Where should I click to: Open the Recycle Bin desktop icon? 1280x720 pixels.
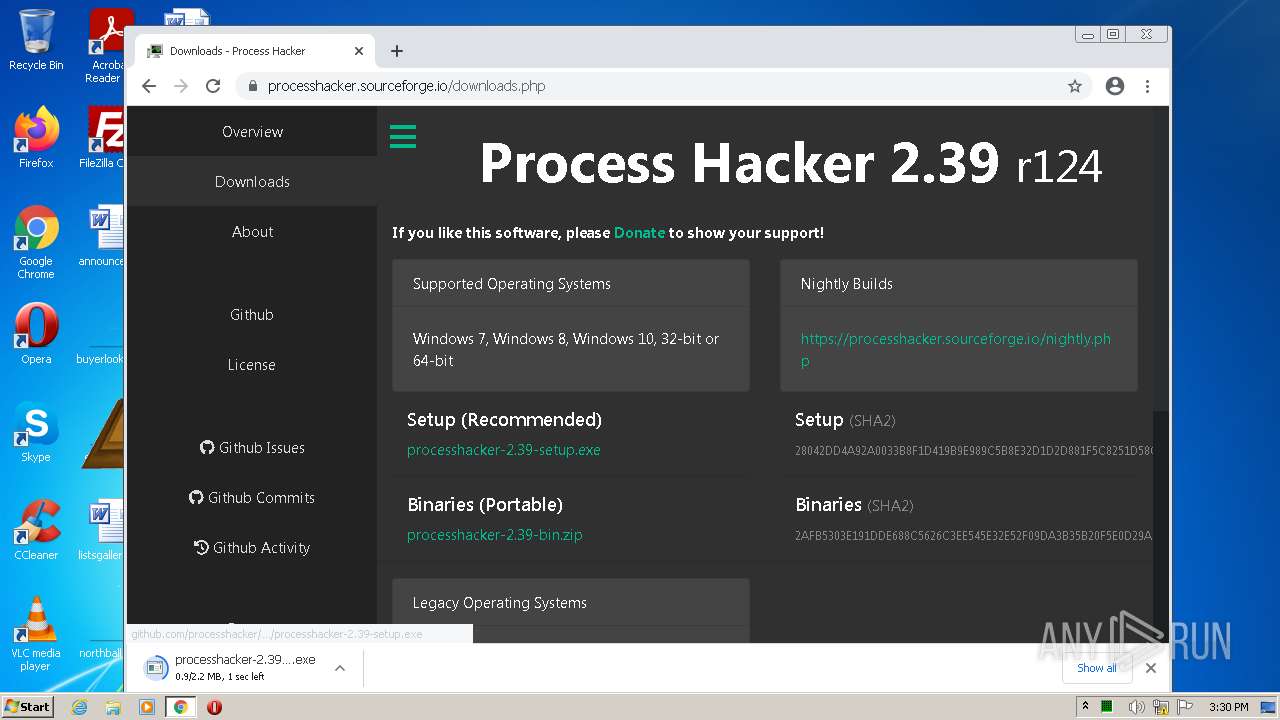pos(36,40)
